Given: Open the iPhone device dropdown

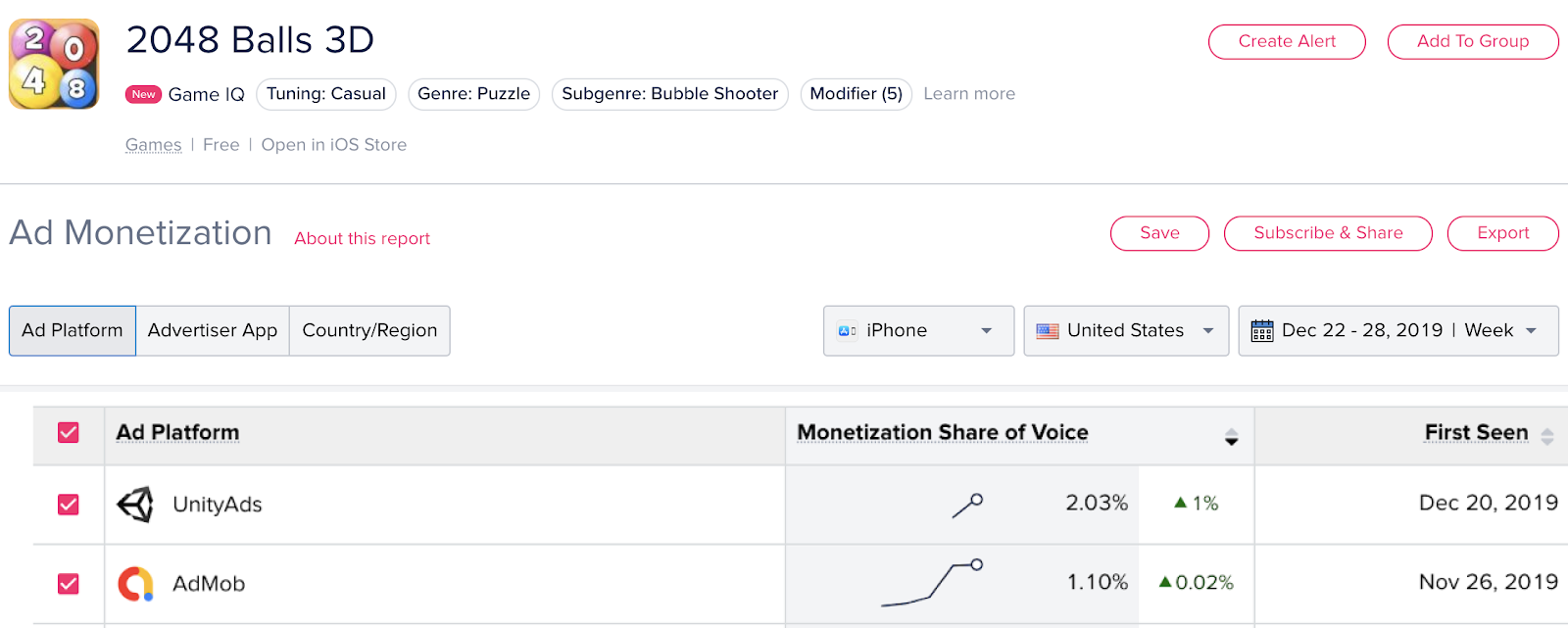Looking at the screenshot, I should click(x=918, y=331).
